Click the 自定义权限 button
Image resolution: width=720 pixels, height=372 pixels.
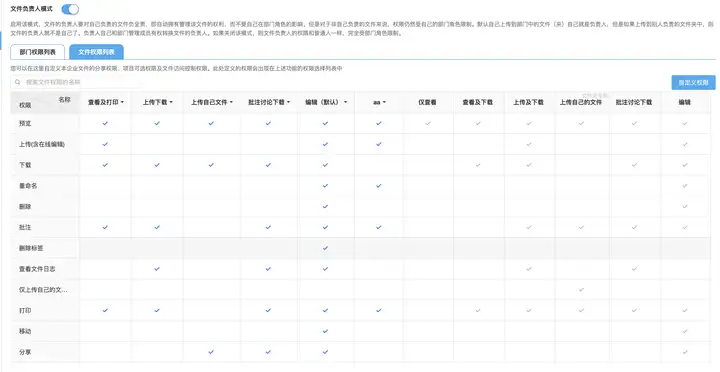pyautogui.click(x=693, y=83)
